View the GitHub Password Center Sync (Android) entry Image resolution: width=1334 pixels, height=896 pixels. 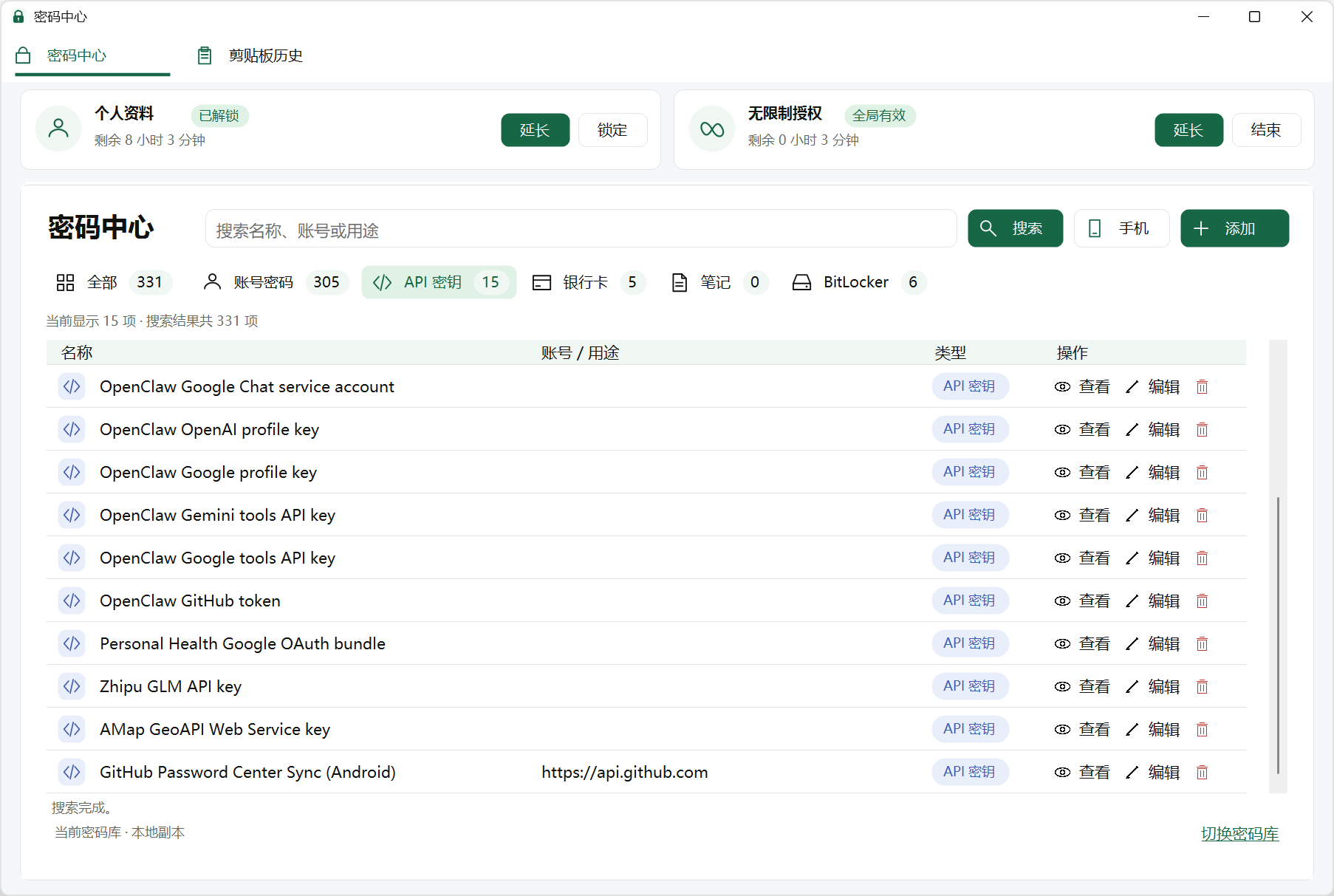coord(1082,773)
